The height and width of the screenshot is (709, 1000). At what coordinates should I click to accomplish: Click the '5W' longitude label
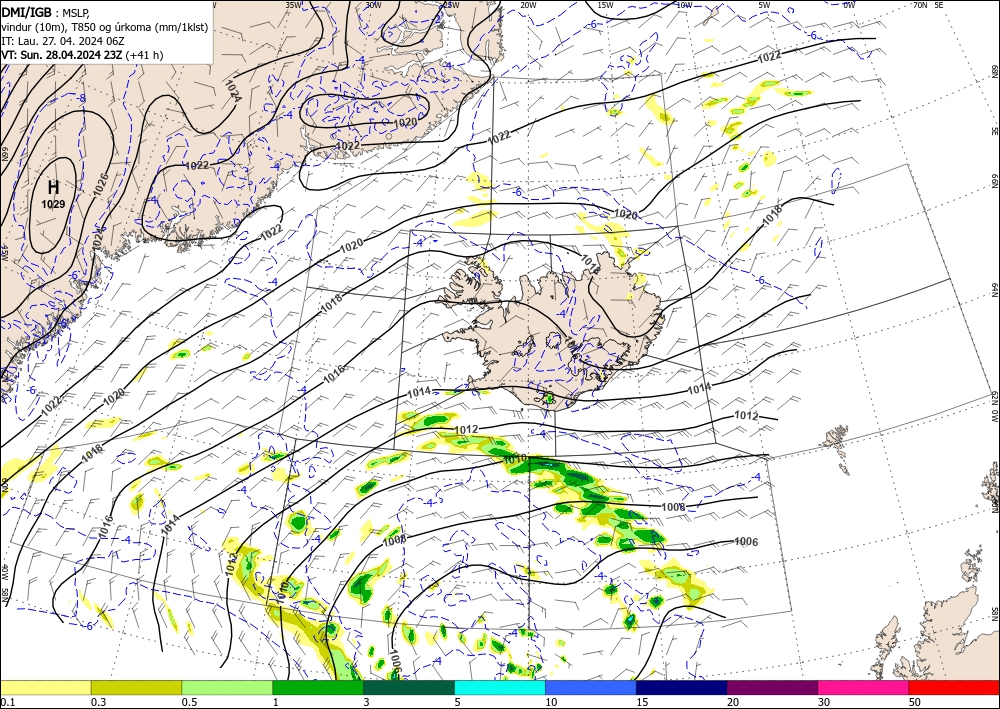point(764,5)
